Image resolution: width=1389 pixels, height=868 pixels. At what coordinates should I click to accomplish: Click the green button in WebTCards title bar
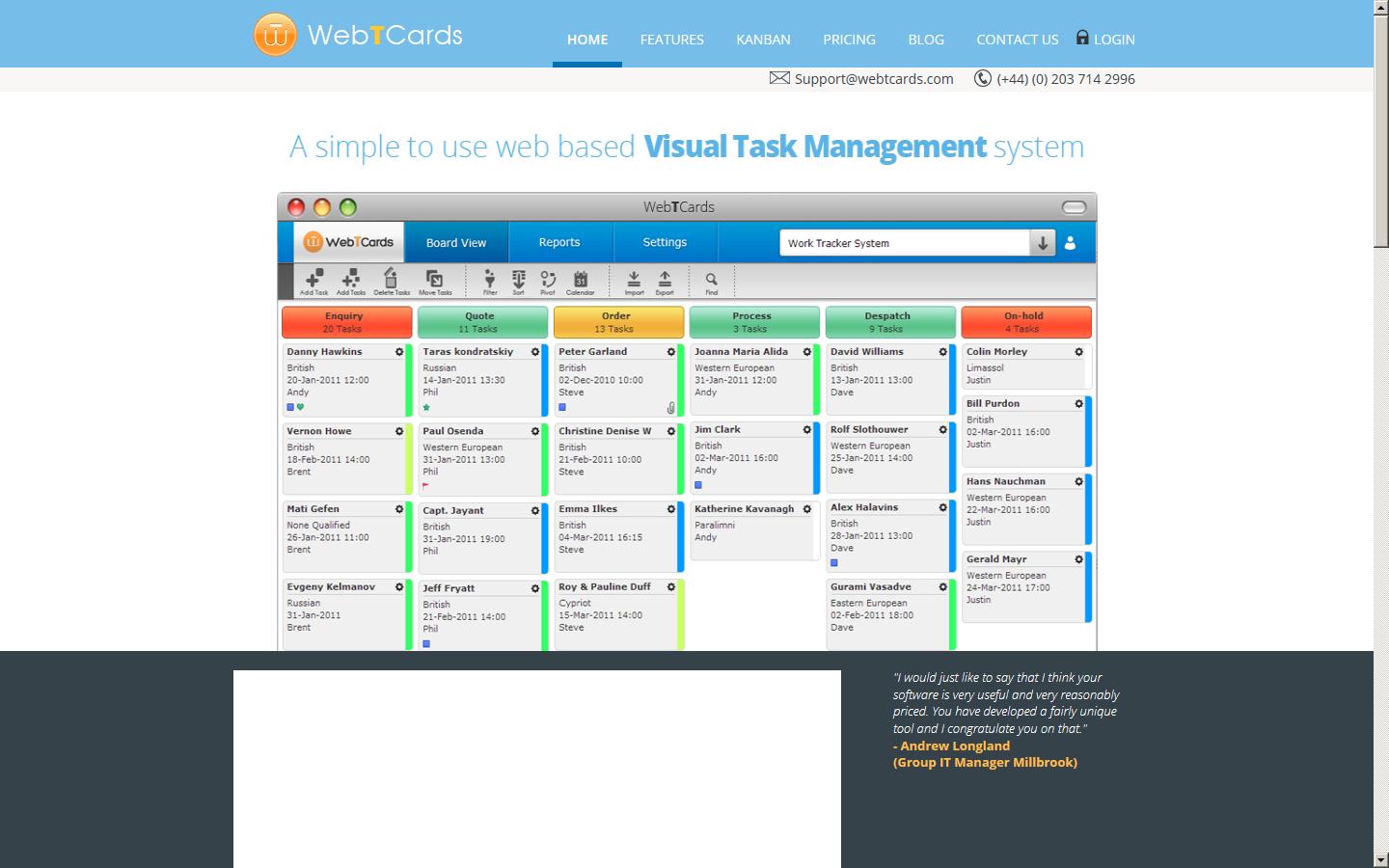348,207
